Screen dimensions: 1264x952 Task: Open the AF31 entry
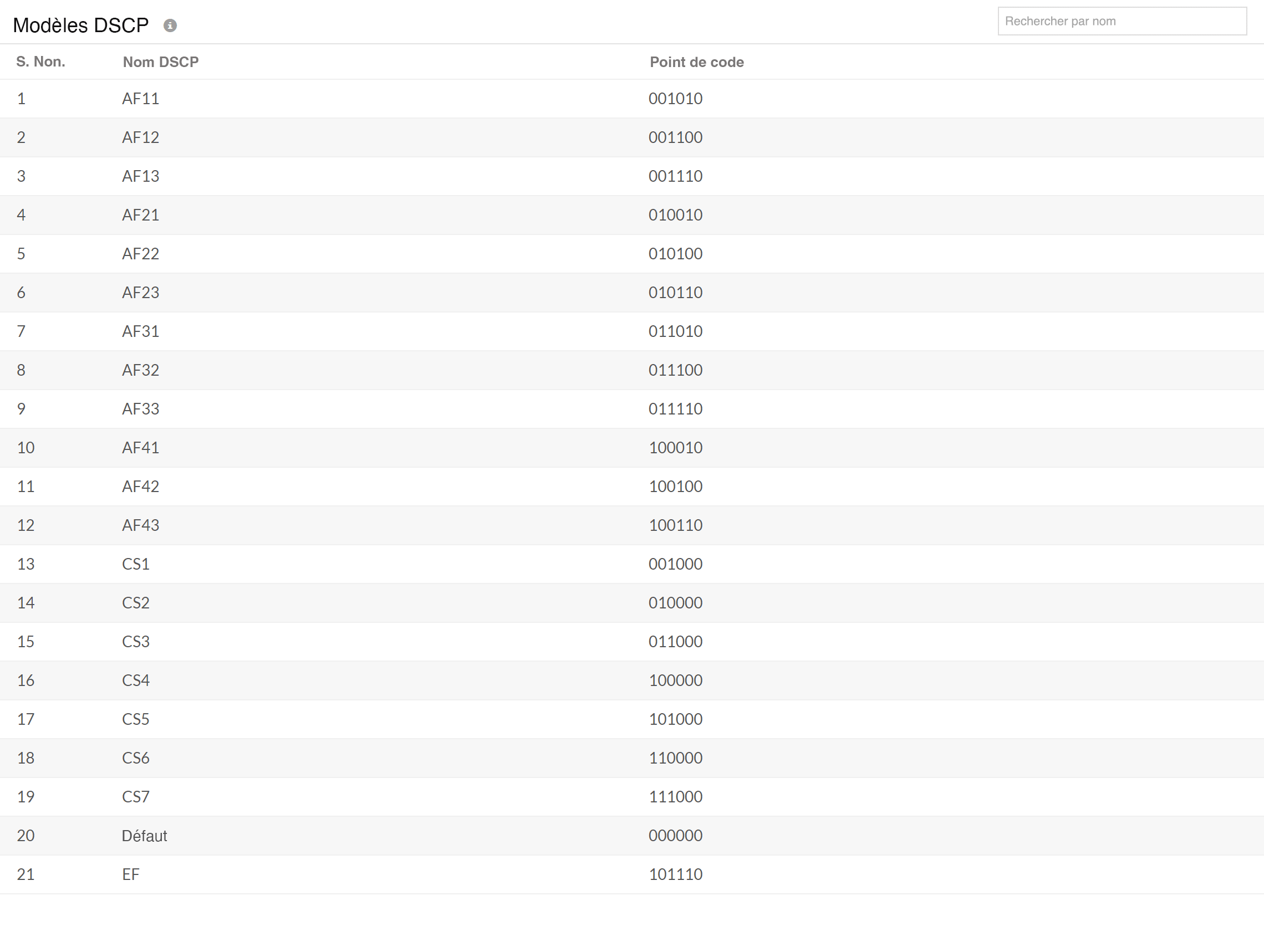141,331
